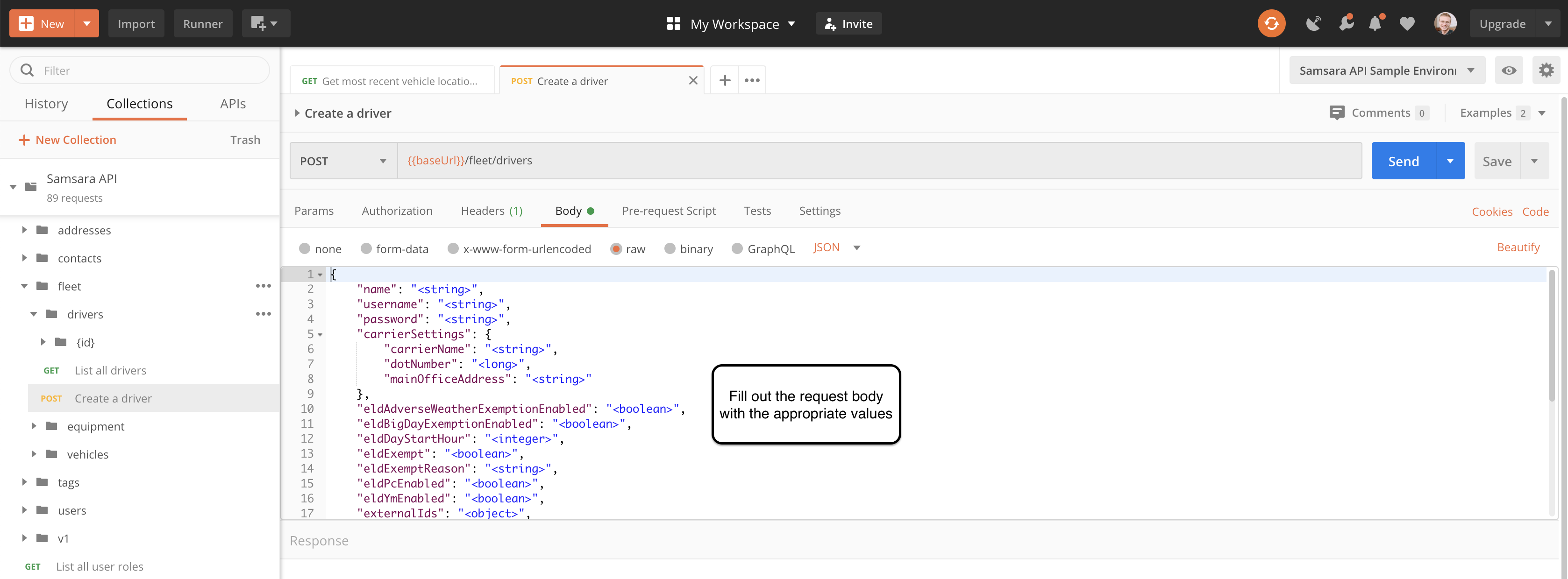Screen dimensions: 1568x579
Task: Open the Trash link
Action: coord(245,140)
